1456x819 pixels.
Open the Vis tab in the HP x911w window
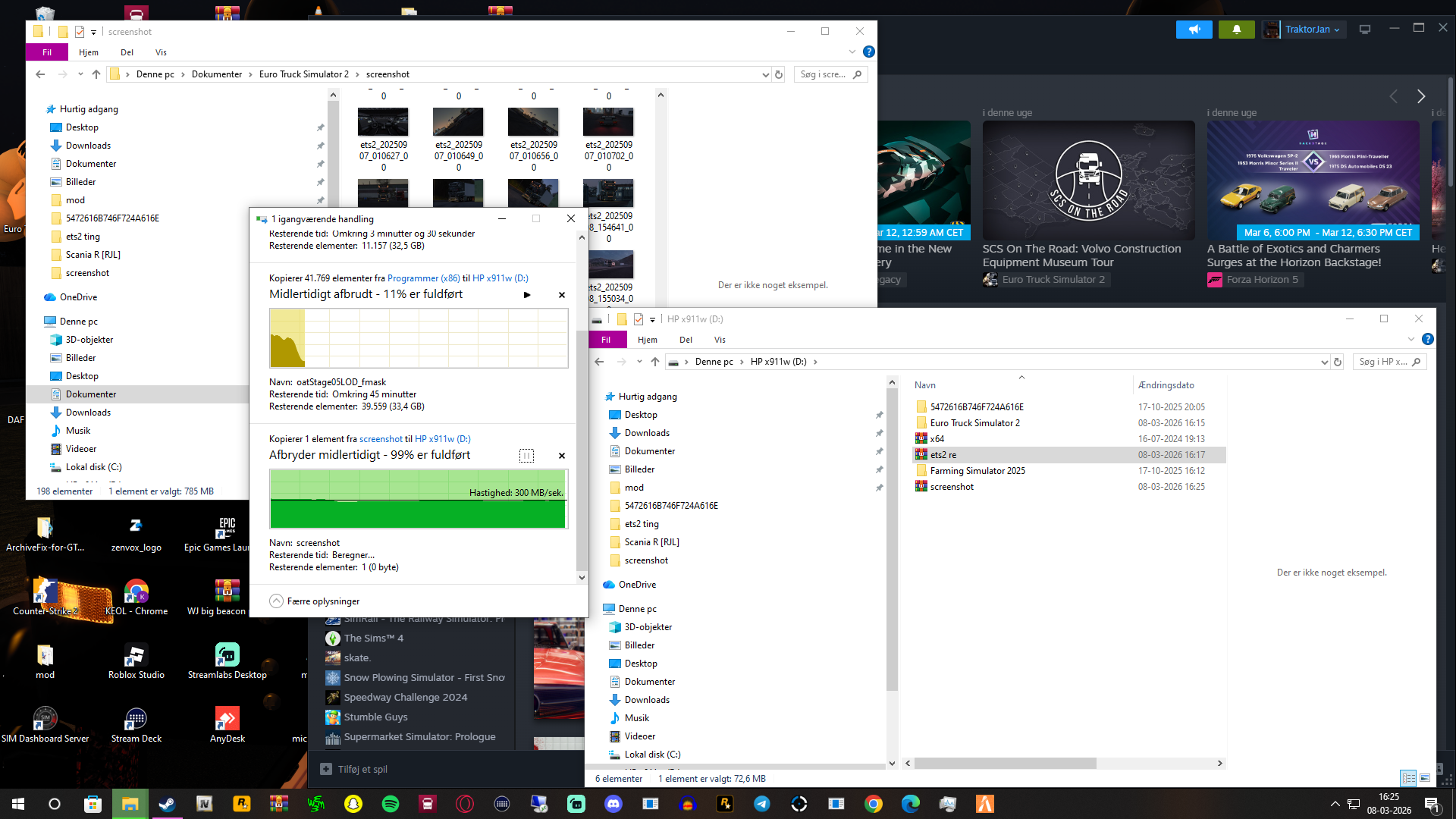pyautogui.click(x=720, y=340)
